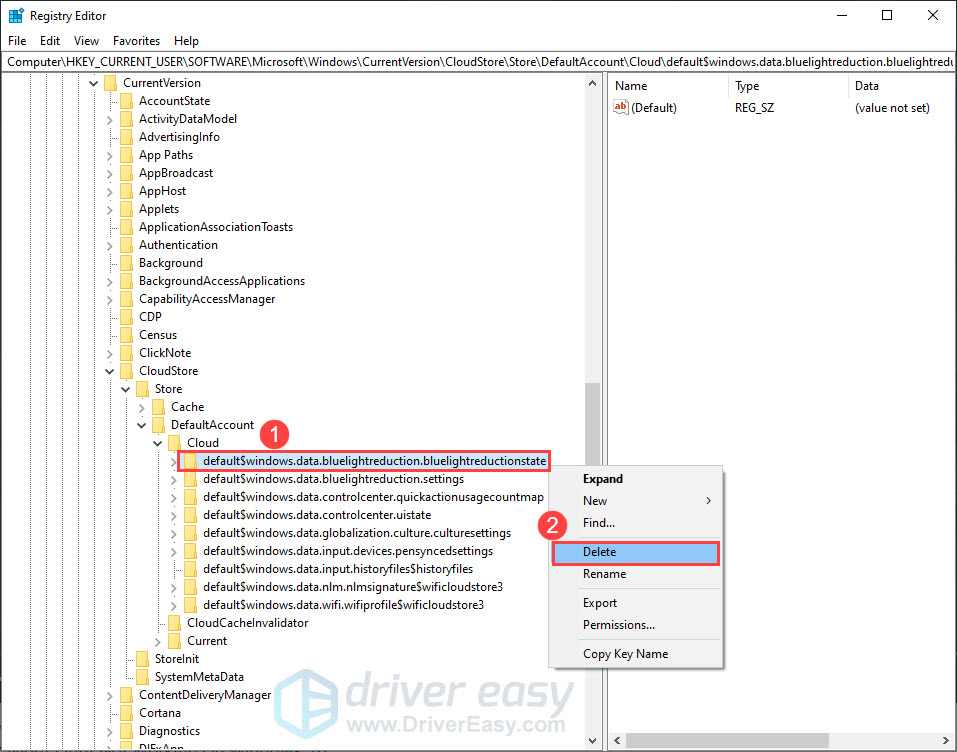Click the tree pane vertical scrollbar

tap(593, 420)
